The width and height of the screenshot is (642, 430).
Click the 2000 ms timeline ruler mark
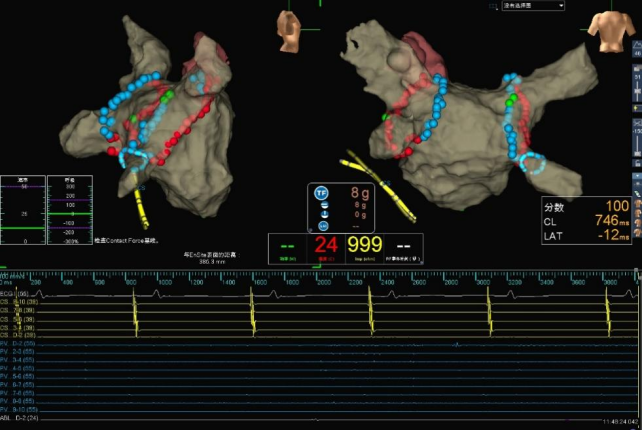click(323, 283)
